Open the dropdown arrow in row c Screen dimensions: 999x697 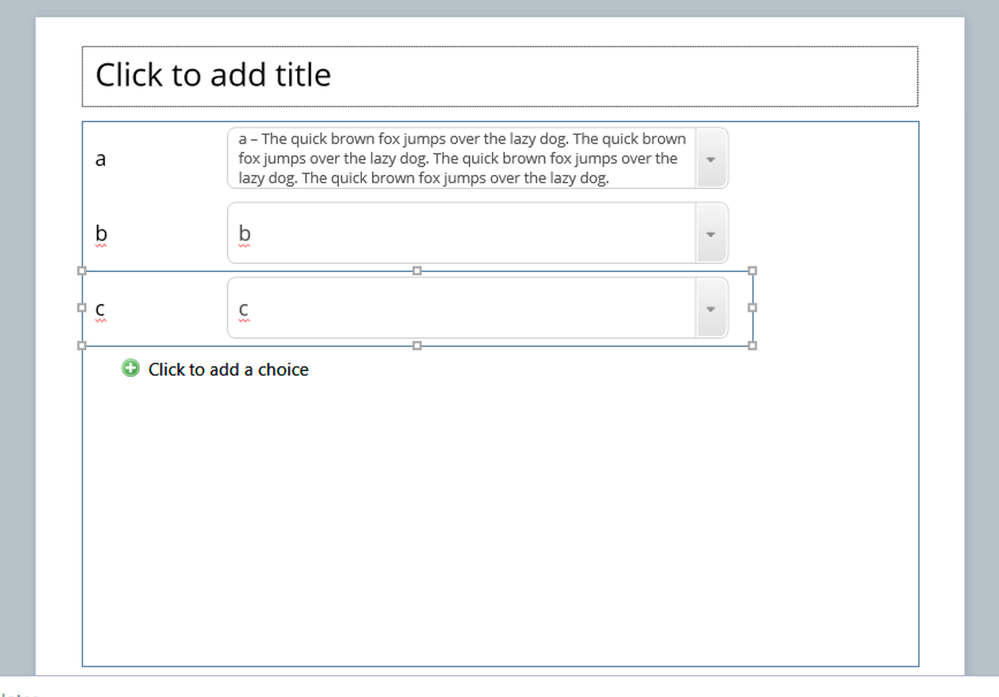[x=711, y=309]
